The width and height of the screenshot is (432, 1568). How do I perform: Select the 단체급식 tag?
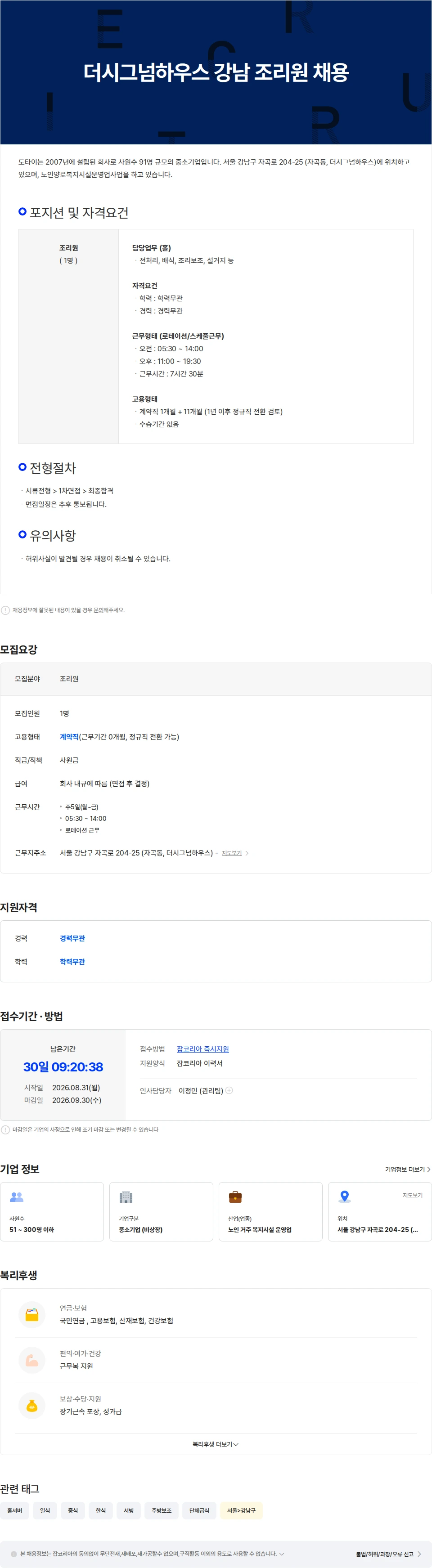(199, 1510)
